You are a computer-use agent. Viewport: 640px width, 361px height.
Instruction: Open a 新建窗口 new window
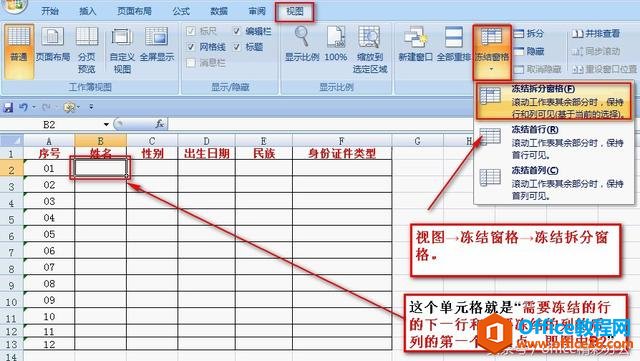point(415,44)
